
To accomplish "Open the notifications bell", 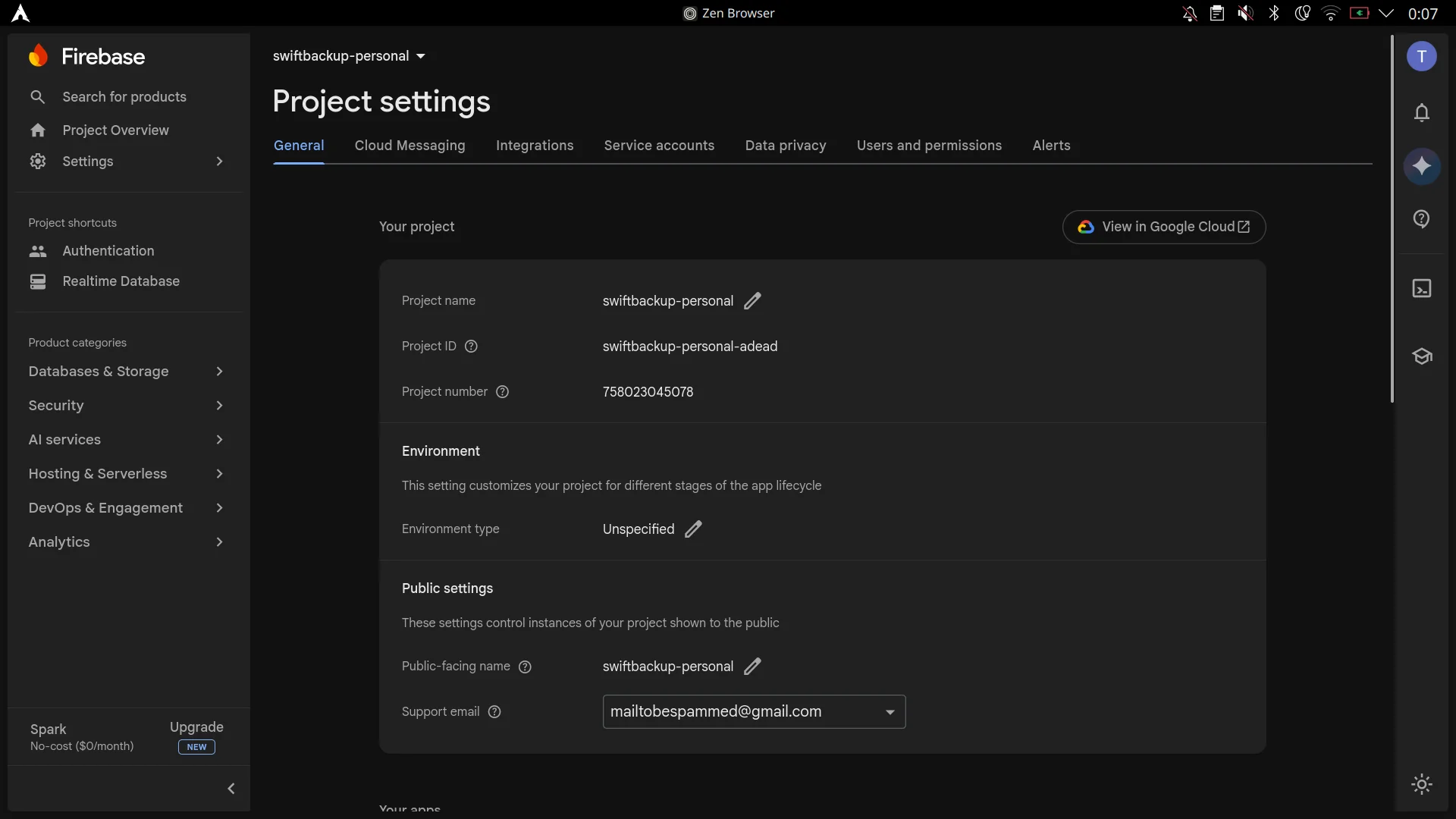I will pyautogui.click(x=1422, y=113).
